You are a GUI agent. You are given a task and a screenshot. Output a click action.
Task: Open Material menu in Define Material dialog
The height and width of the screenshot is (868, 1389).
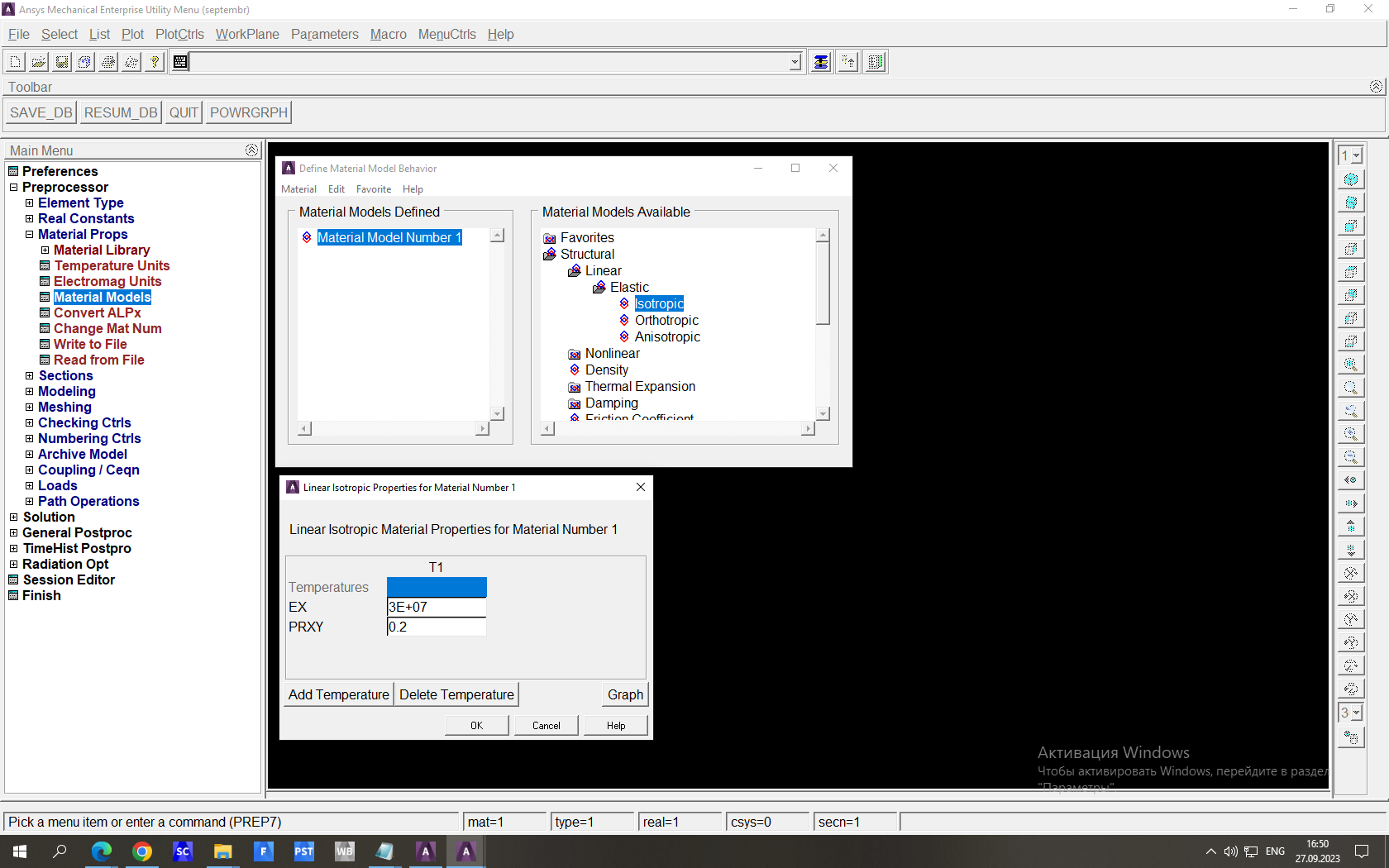click(298, 189)
